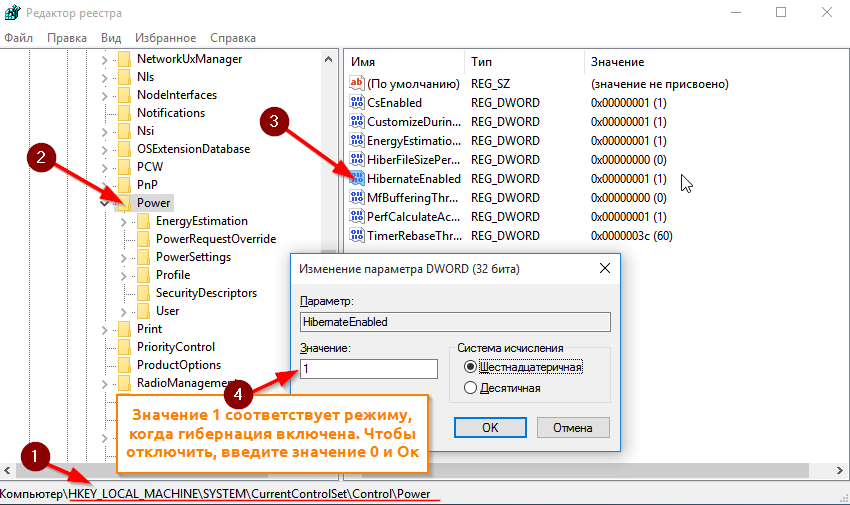Expand the PowerSettings tree node

[x=124, y=257]
